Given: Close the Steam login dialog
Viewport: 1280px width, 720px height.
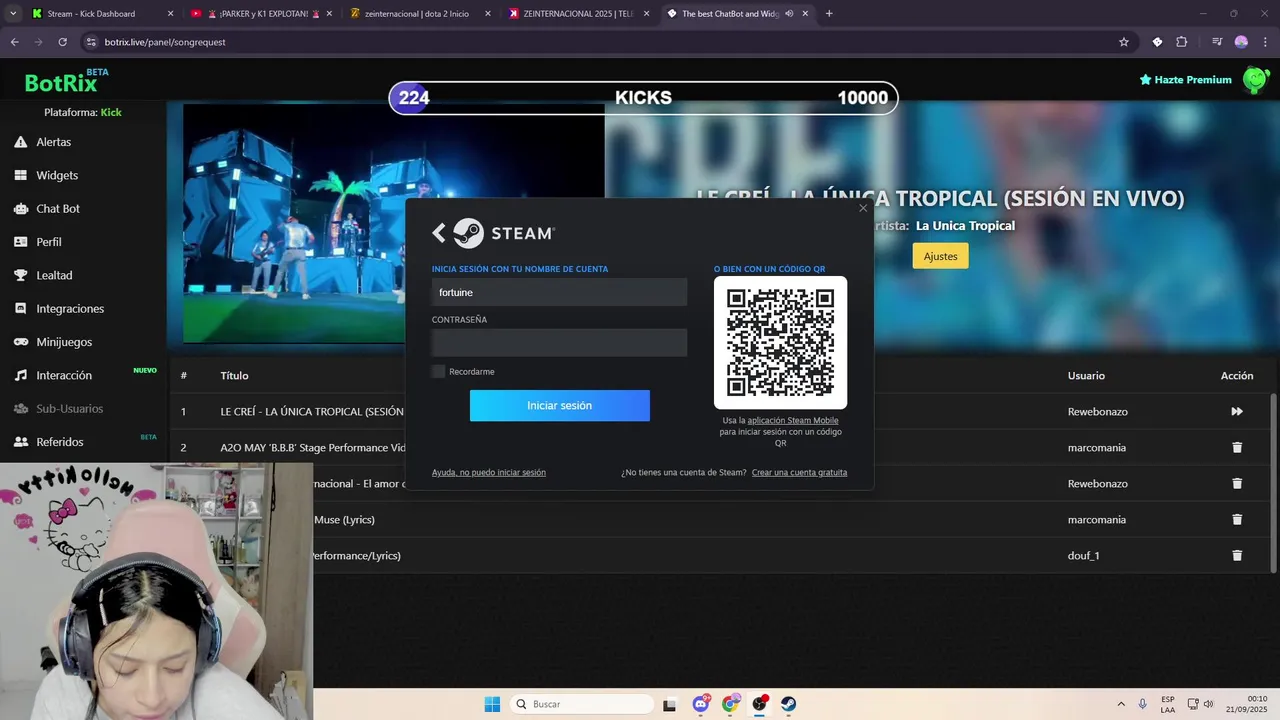Looking at the screenshot, I should pos(863,208).
